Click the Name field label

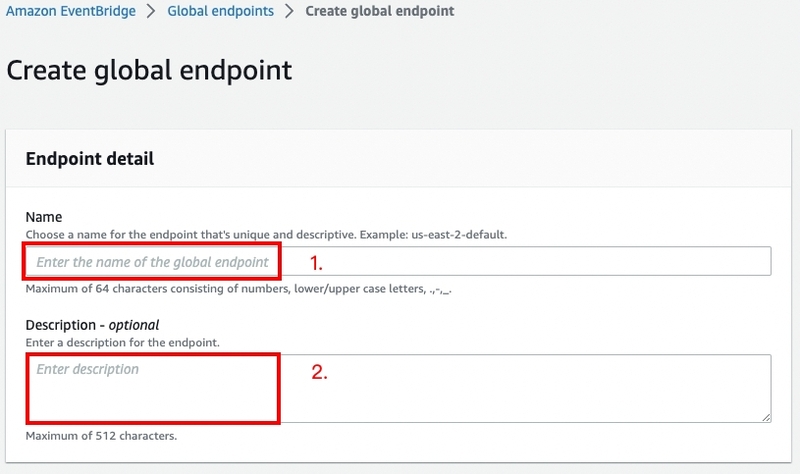click(x=44, y=217)
